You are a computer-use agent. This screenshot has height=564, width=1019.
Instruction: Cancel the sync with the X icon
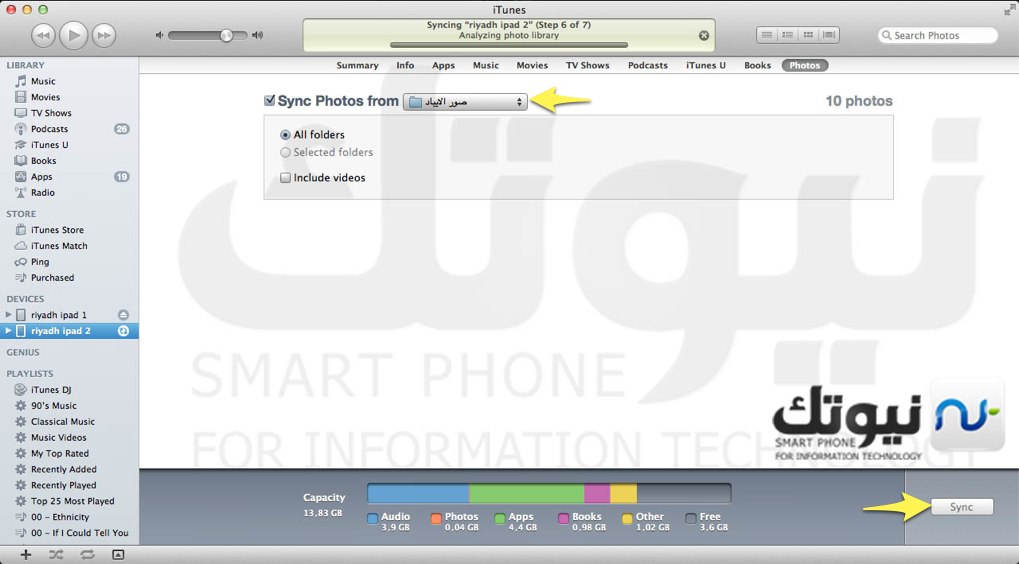704,36
